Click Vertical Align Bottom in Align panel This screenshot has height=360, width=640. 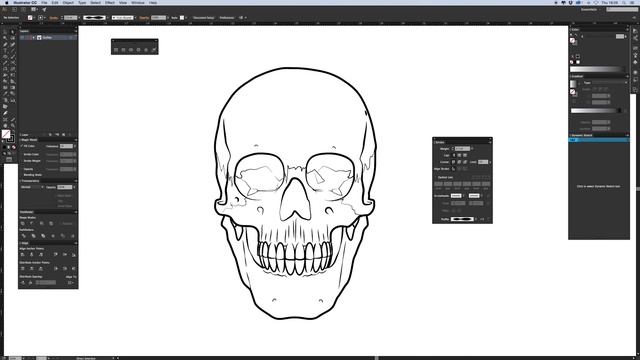pos(73,254)
